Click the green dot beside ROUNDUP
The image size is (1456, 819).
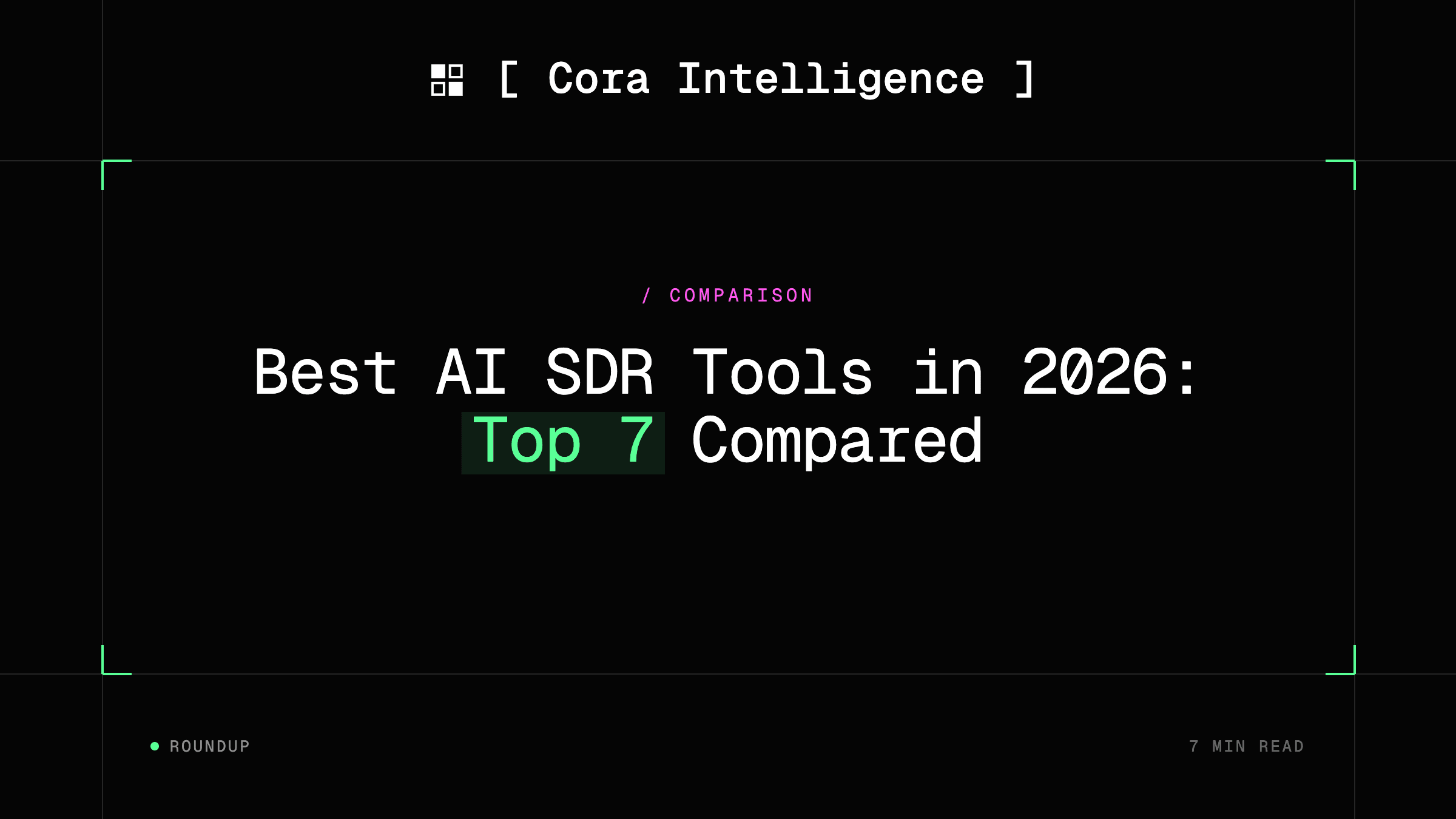click(x=155, y=746)
